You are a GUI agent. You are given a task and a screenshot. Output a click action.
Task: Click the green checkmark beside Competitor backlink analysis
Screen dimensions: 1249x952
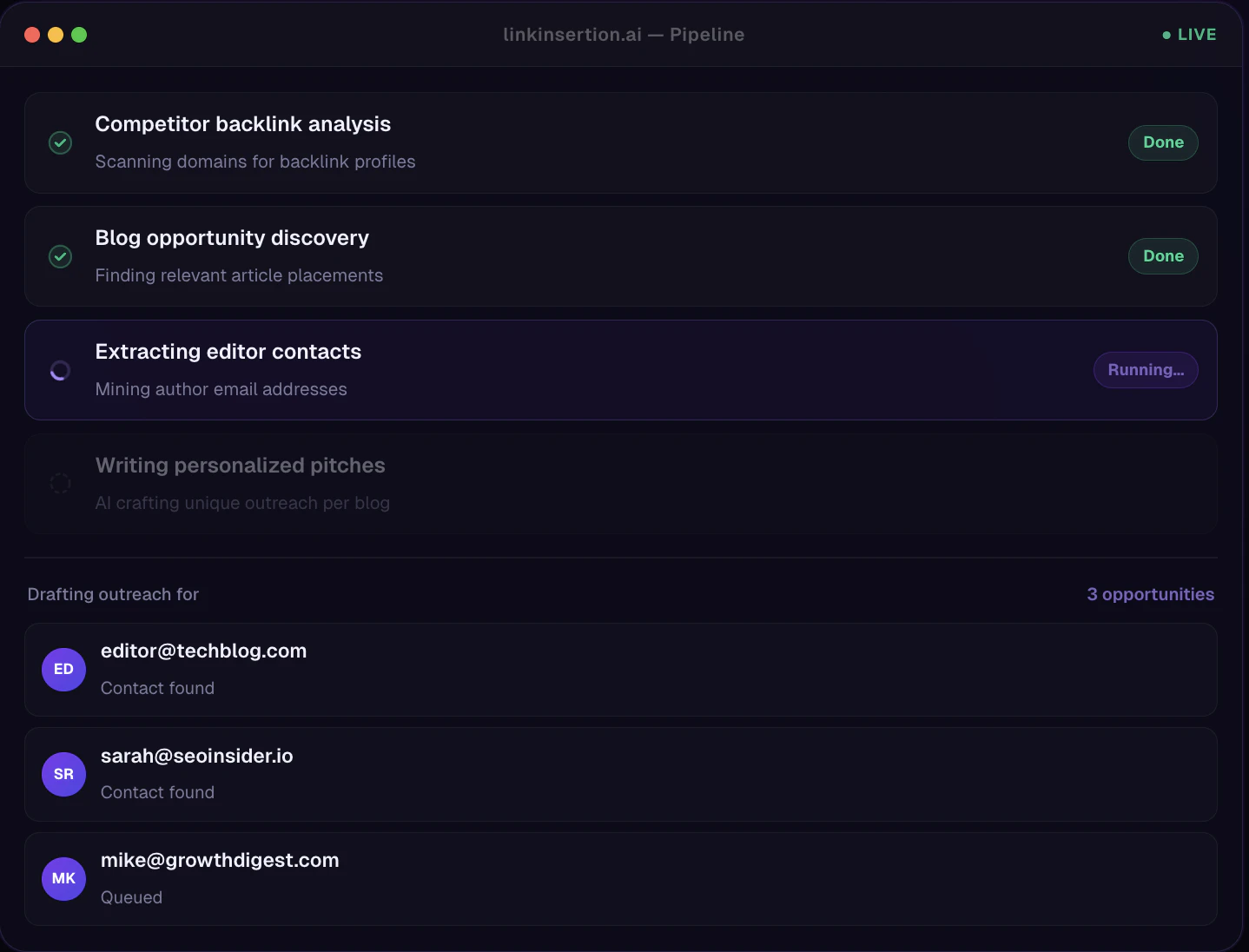60,142
